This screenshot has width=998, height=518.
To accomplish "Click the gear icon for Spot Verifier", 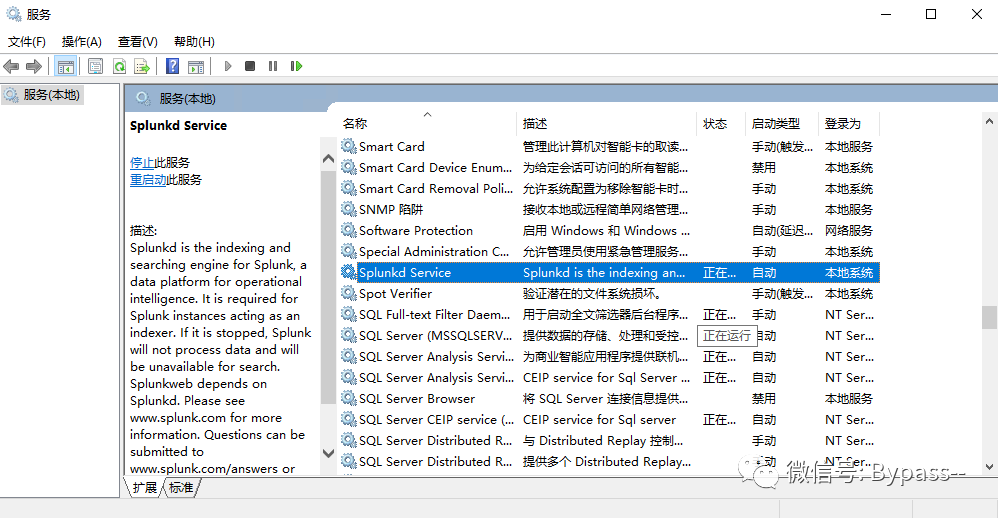I will tap(349, 293).
